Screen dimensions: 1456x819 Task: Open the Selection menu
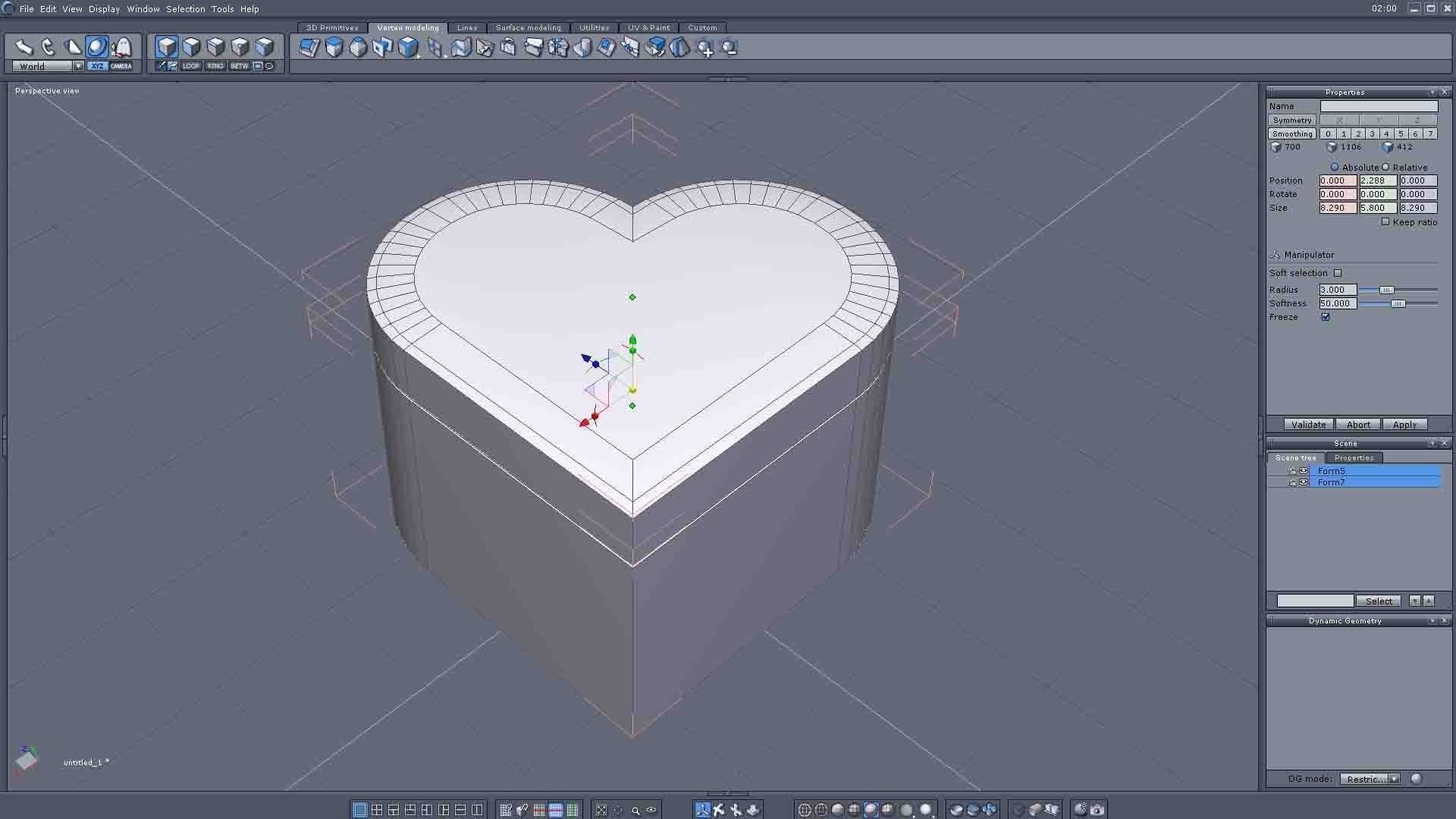(x=186, y=9)
